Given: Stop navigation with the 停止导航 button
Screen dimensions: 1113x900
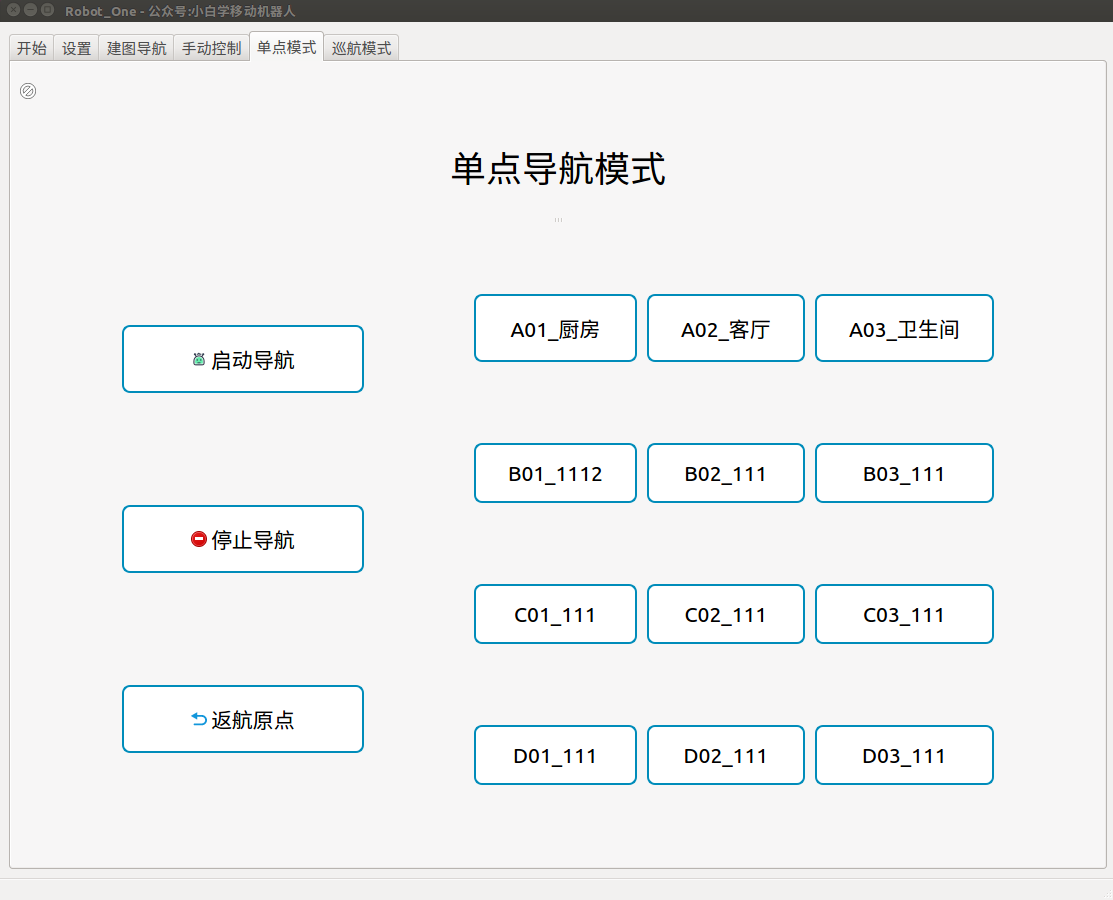Looking at the screenshot, I should [243, 539].
